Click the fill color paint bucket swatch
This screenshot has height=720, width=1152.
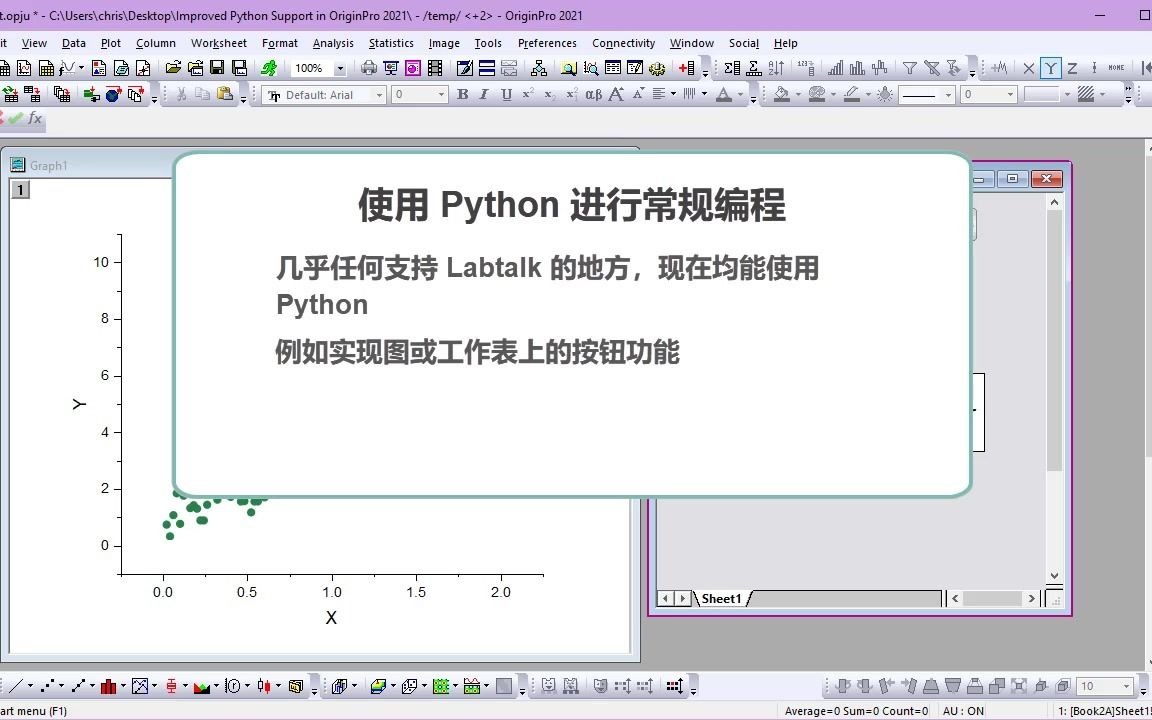[782, 94]
